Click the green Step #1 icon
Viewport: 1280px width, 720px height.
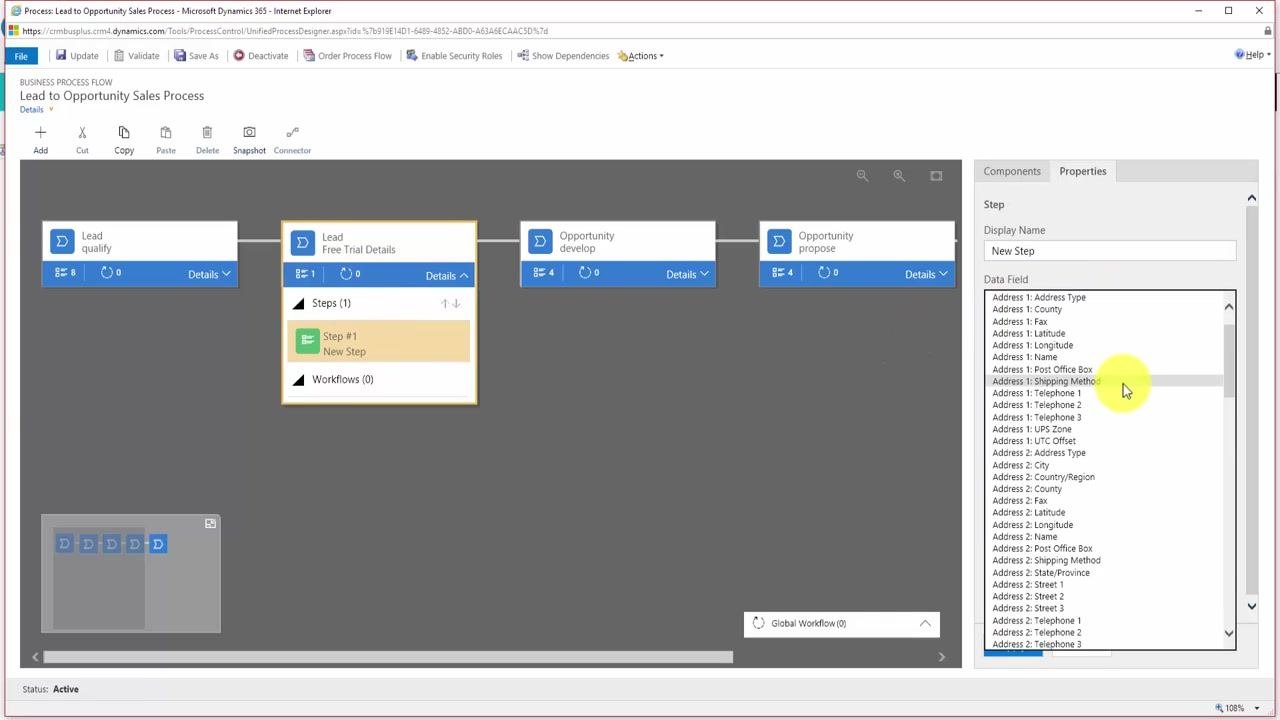307,342
